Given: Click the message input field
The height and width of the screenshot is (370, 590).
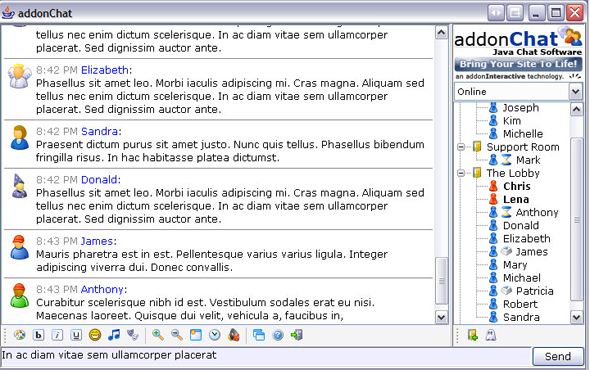Looking at the screenshot, I should tap(266, 355).
